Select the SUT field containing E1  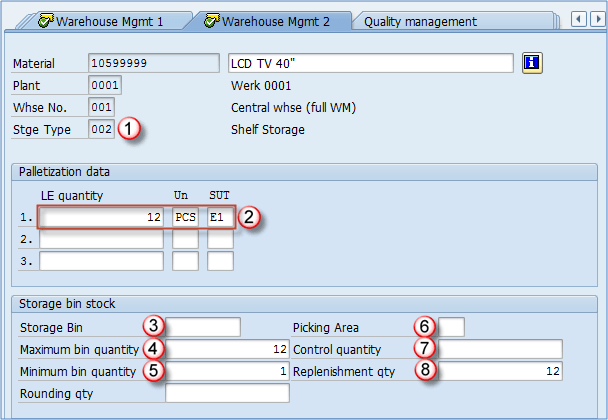coord(220,216)
